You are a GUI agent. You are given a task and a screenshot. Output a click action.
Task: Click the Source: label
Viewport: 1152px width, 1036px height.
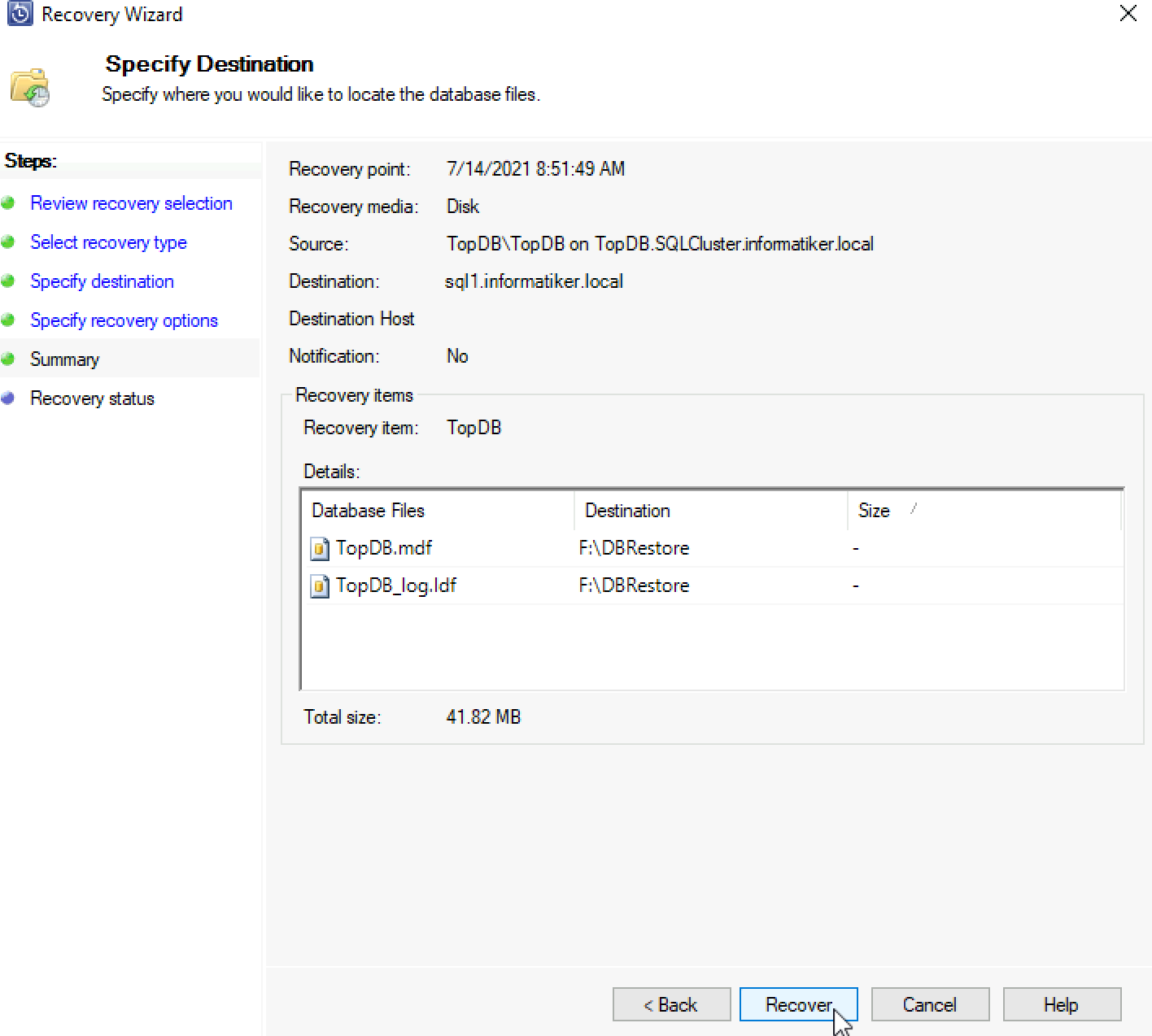coord(318,244)
